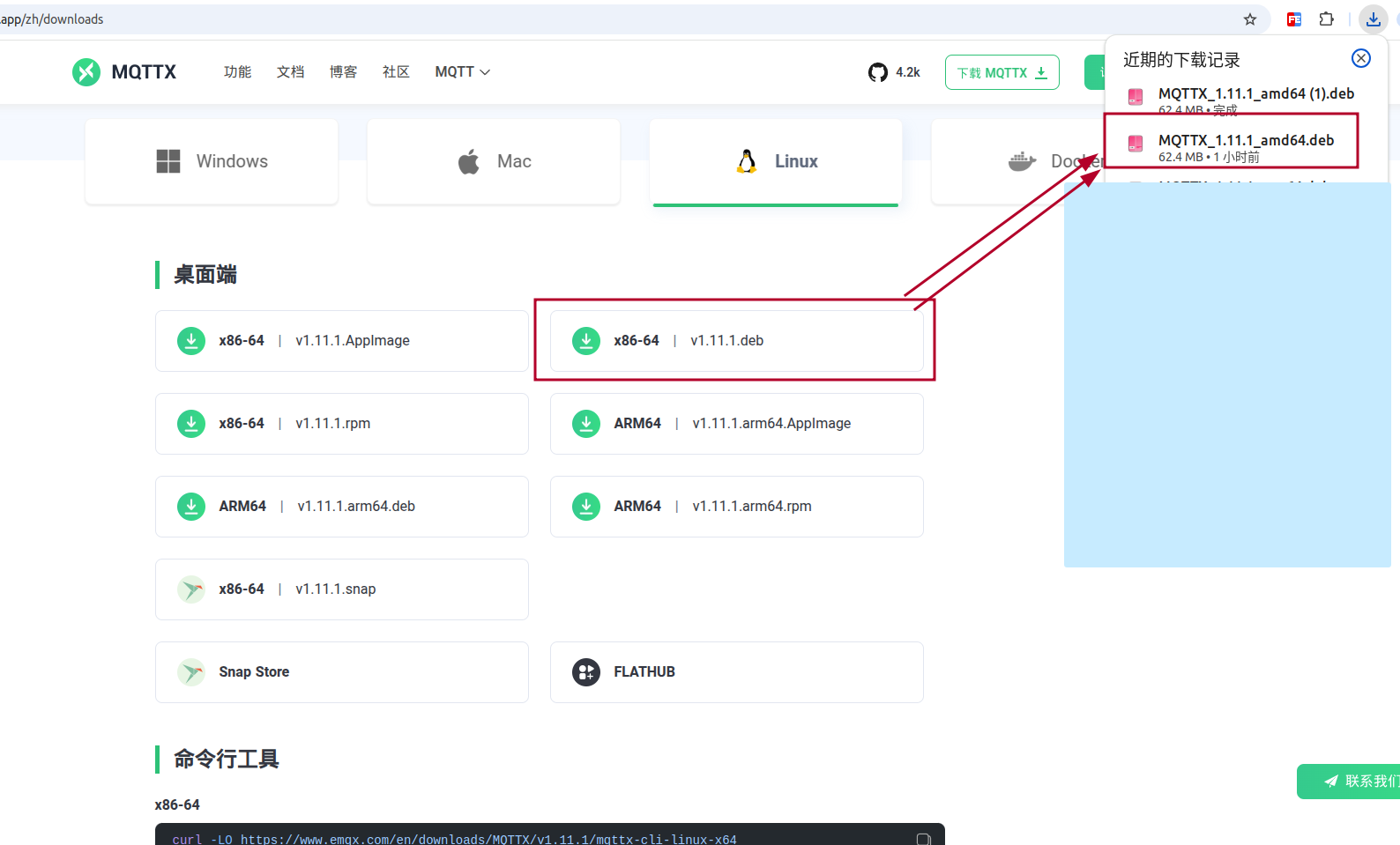The height and width of the screenshot is (845, 1400).
Task: Open the Snap Store link
Action: pyautogui.click(x=342, y=672)
